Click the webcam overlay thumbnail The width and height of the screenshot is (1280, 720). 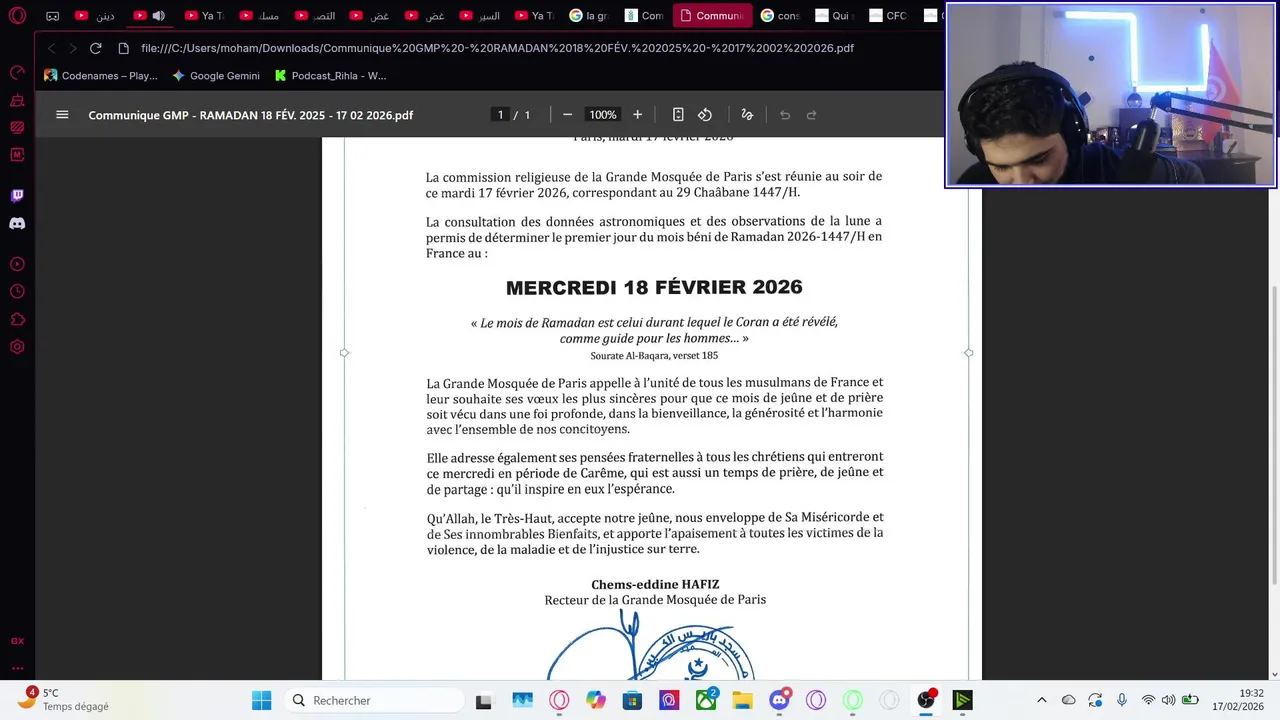(x=1110, y=95)
